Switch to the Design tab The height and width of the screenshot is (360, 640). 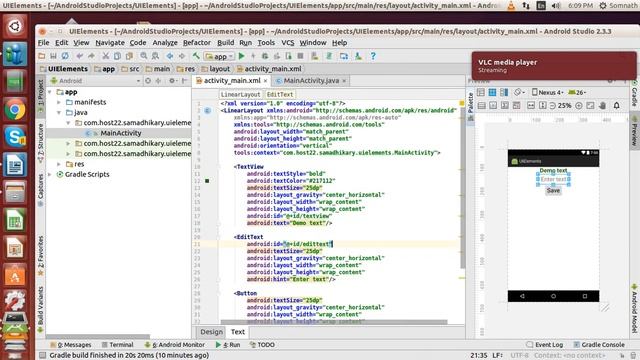pyautogui.click(x=211, y=332)
